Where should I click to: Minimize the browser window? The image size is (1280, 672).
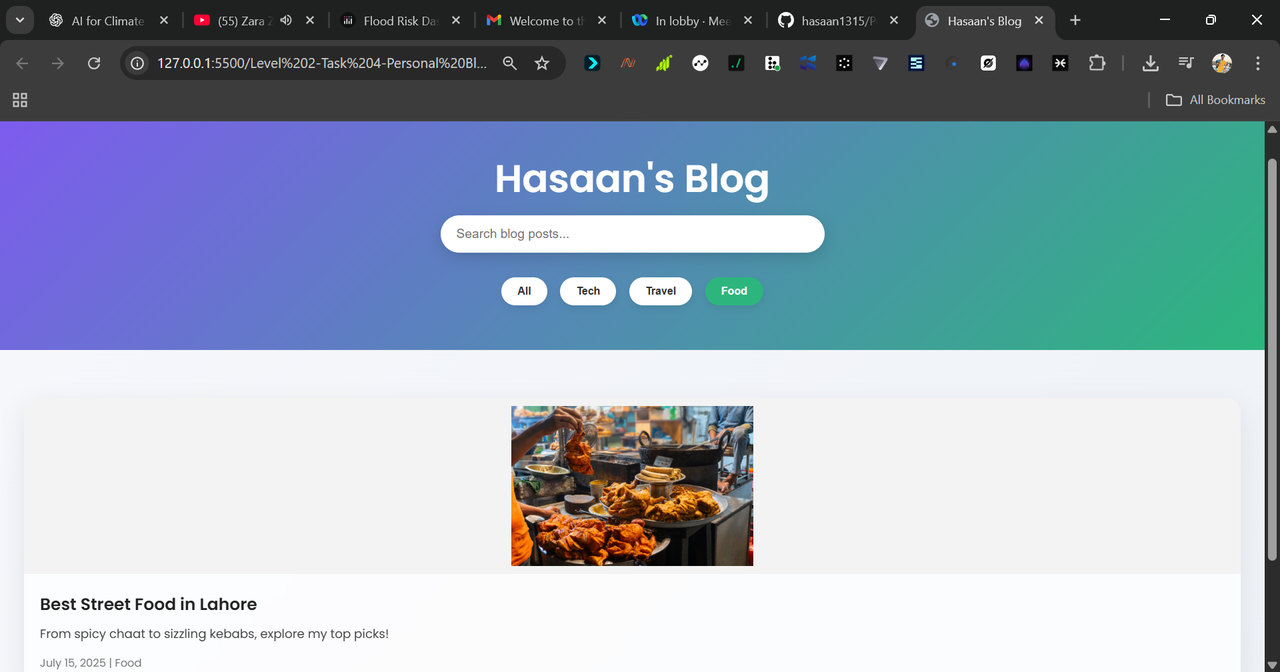tap(1165, 20)
